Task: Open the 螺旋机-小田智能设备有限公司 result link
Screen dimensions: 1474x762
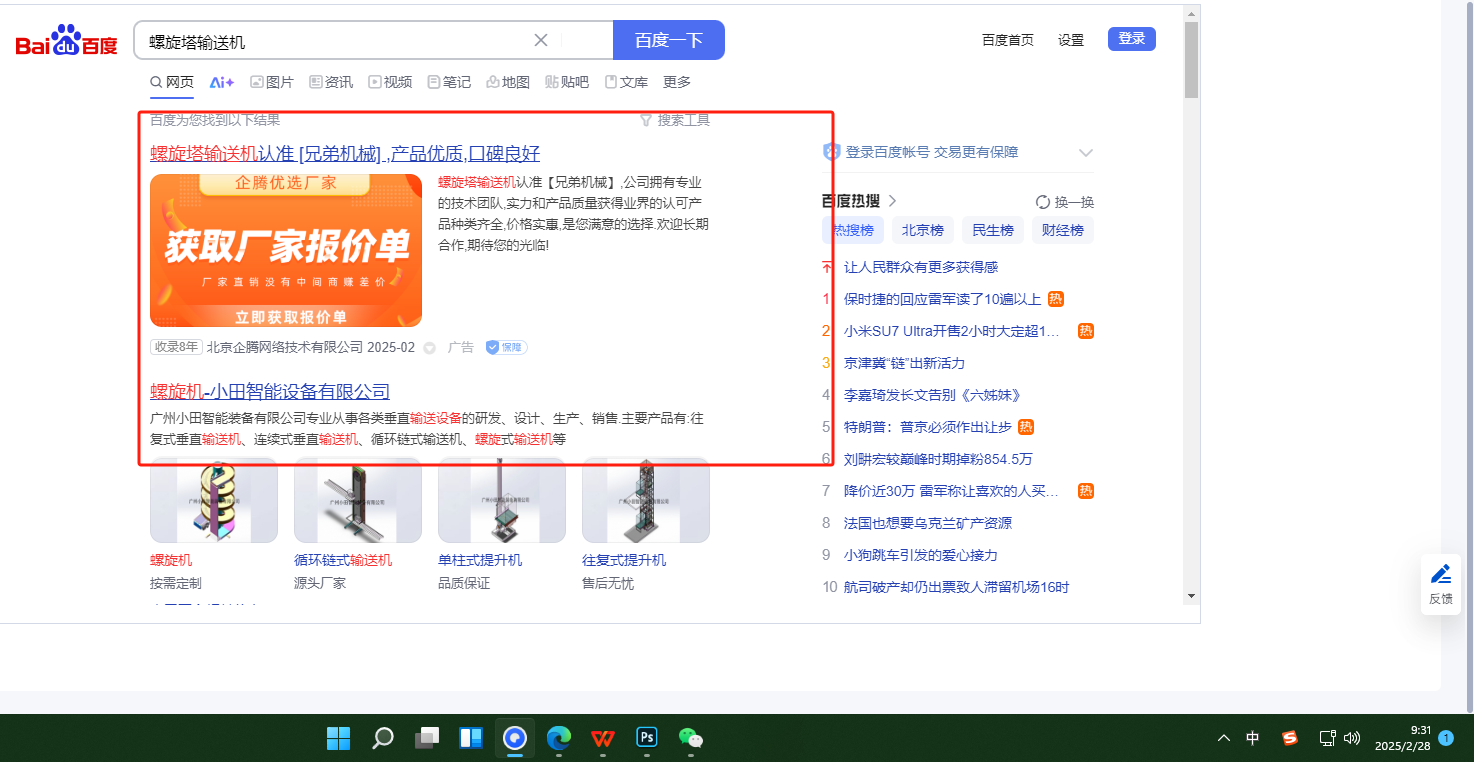Action: pyautogui.click(x=270, y=392)
